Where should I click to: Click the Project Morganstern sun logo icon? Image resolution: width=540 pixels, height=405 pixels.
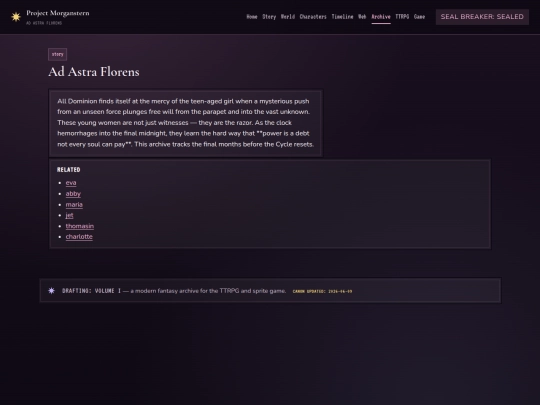point(16,17)
